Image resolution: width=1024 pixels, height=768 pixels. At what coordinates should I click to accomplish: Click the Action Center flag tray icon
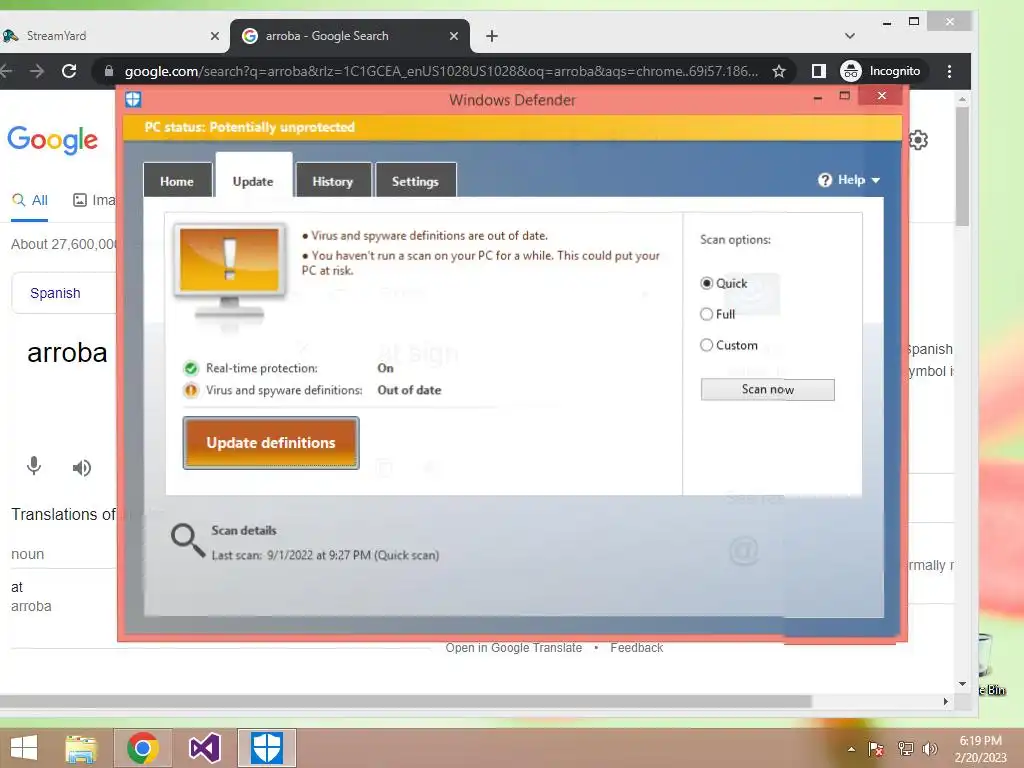click(876, 748)
